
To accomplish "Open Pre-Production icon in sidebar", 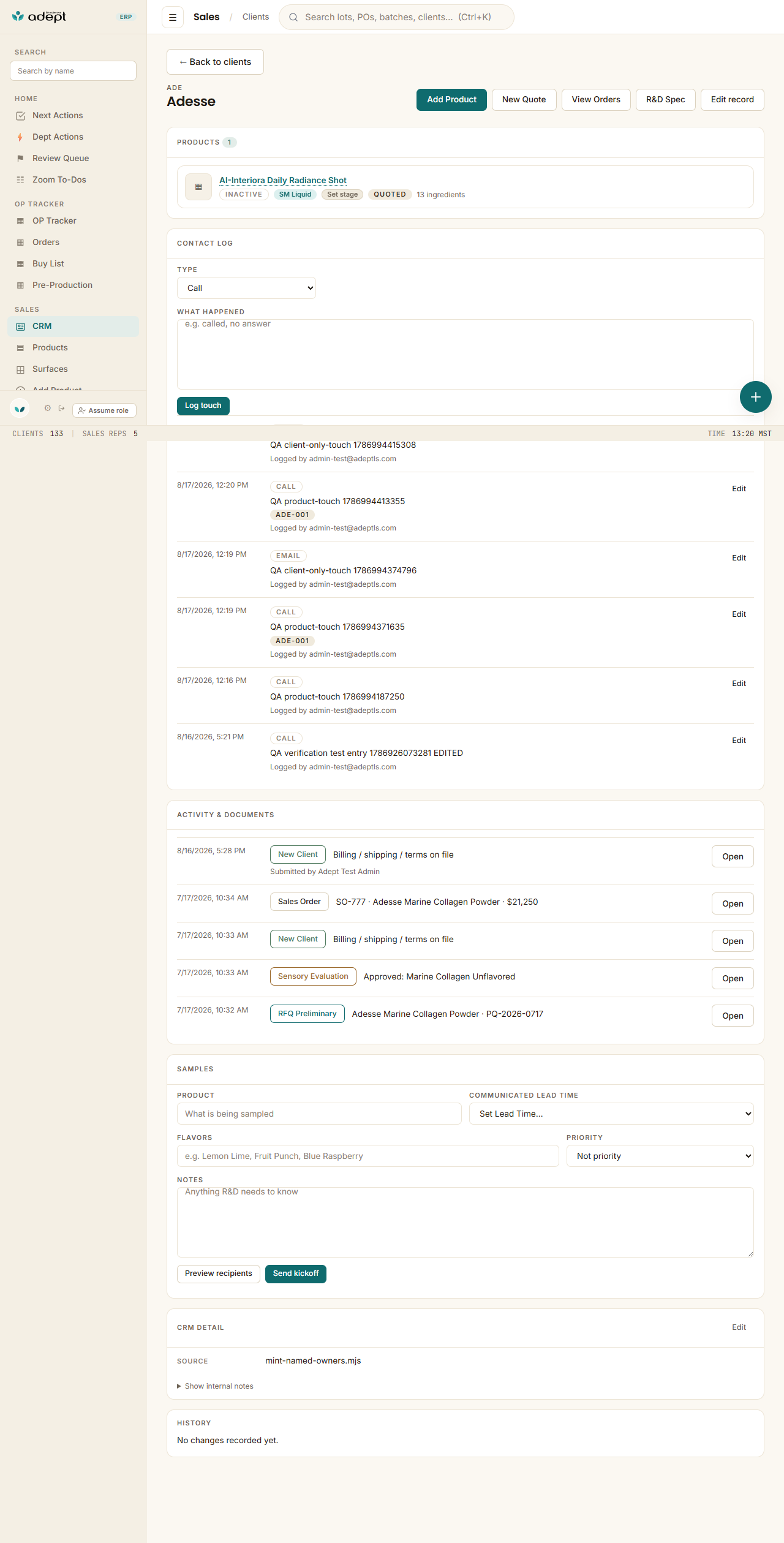I will click(20, 285).
